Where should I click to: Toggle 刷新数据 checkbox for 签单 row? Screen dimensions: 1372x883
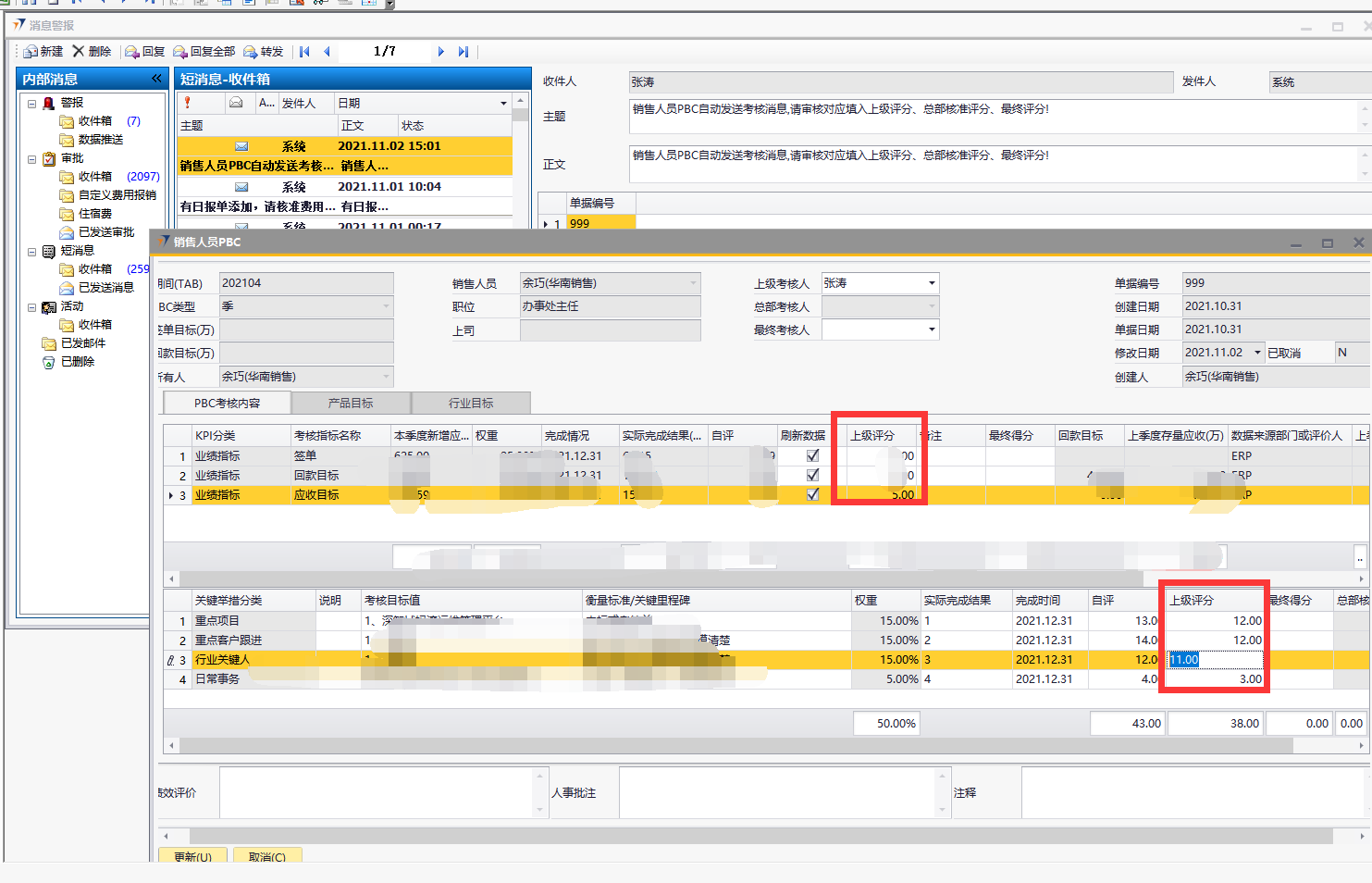tap(812, 455)
